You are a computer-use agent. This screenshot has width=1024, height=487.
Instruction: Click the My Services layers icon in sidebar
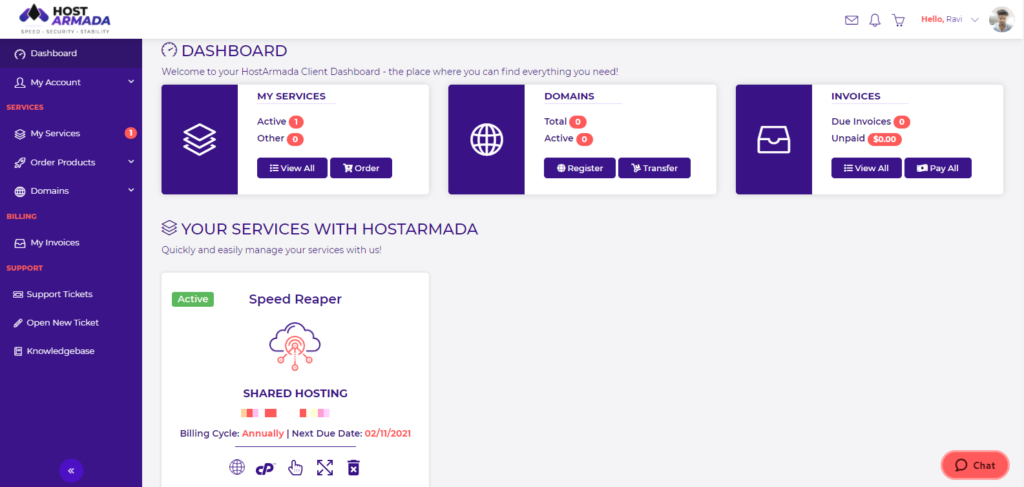click(x=20, y=134)
